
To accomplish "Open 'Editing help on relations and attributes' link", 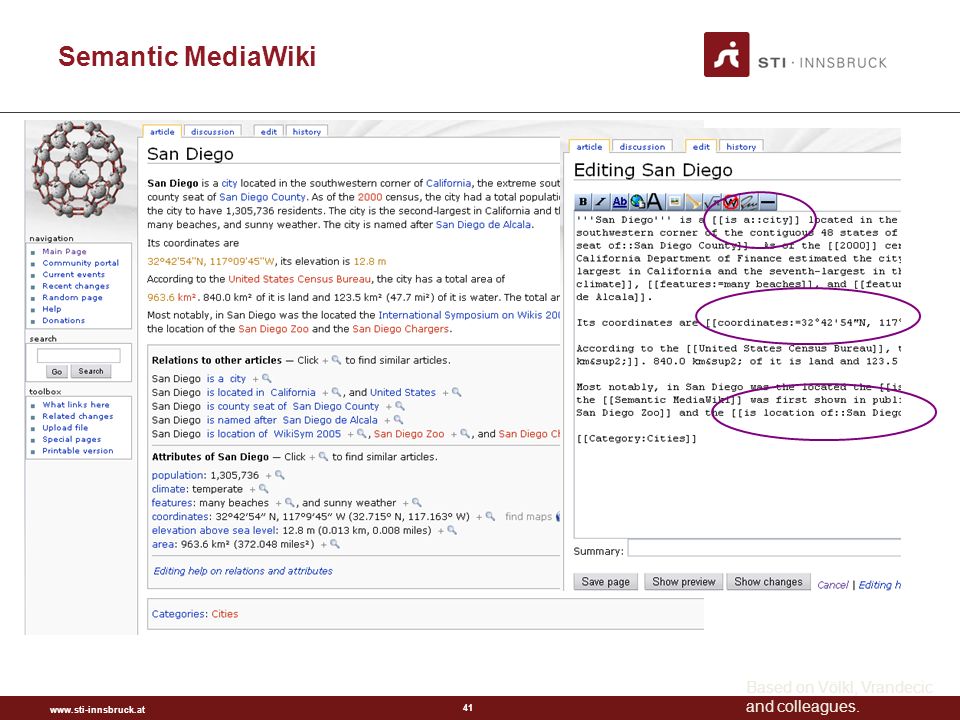I will (x=243, y=571).
